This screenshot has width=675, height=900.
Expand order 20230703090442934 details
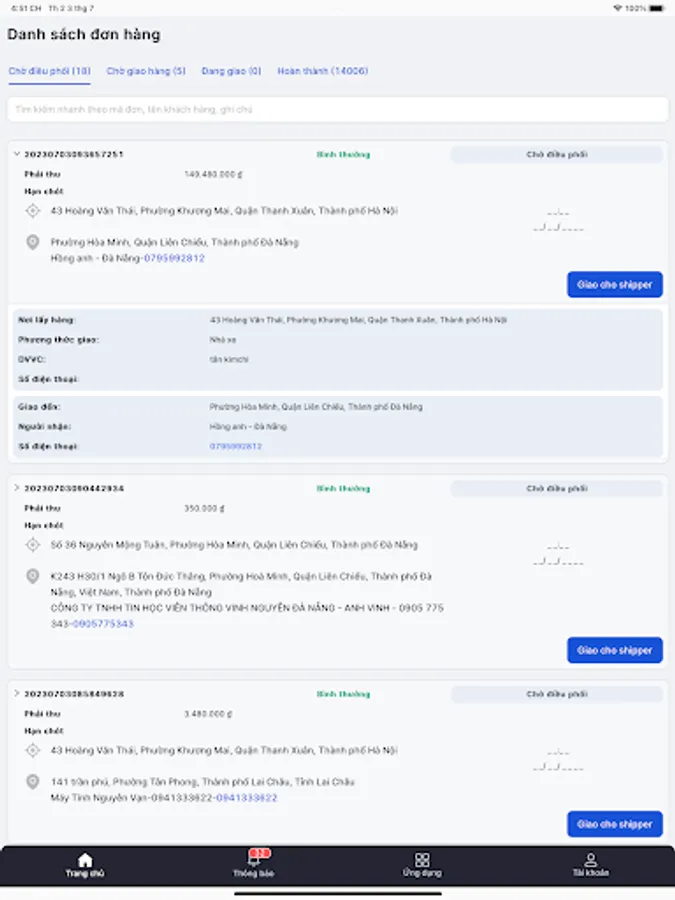tap(16, 488)
